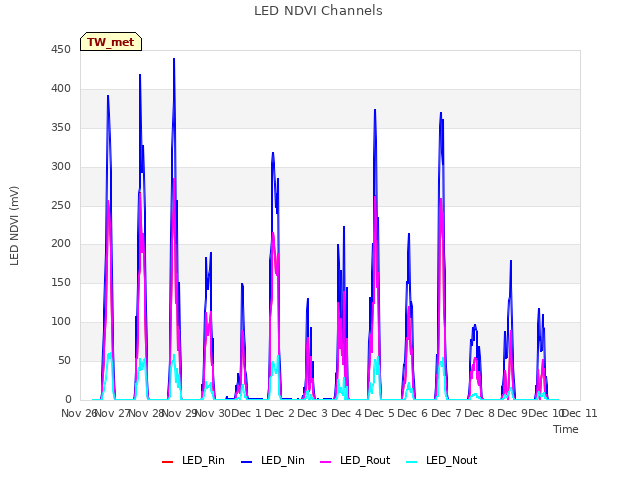Viewport: 640px width, 480px height.
Task: Click the 0 y-axis tick label
Action: click(68, 400)
